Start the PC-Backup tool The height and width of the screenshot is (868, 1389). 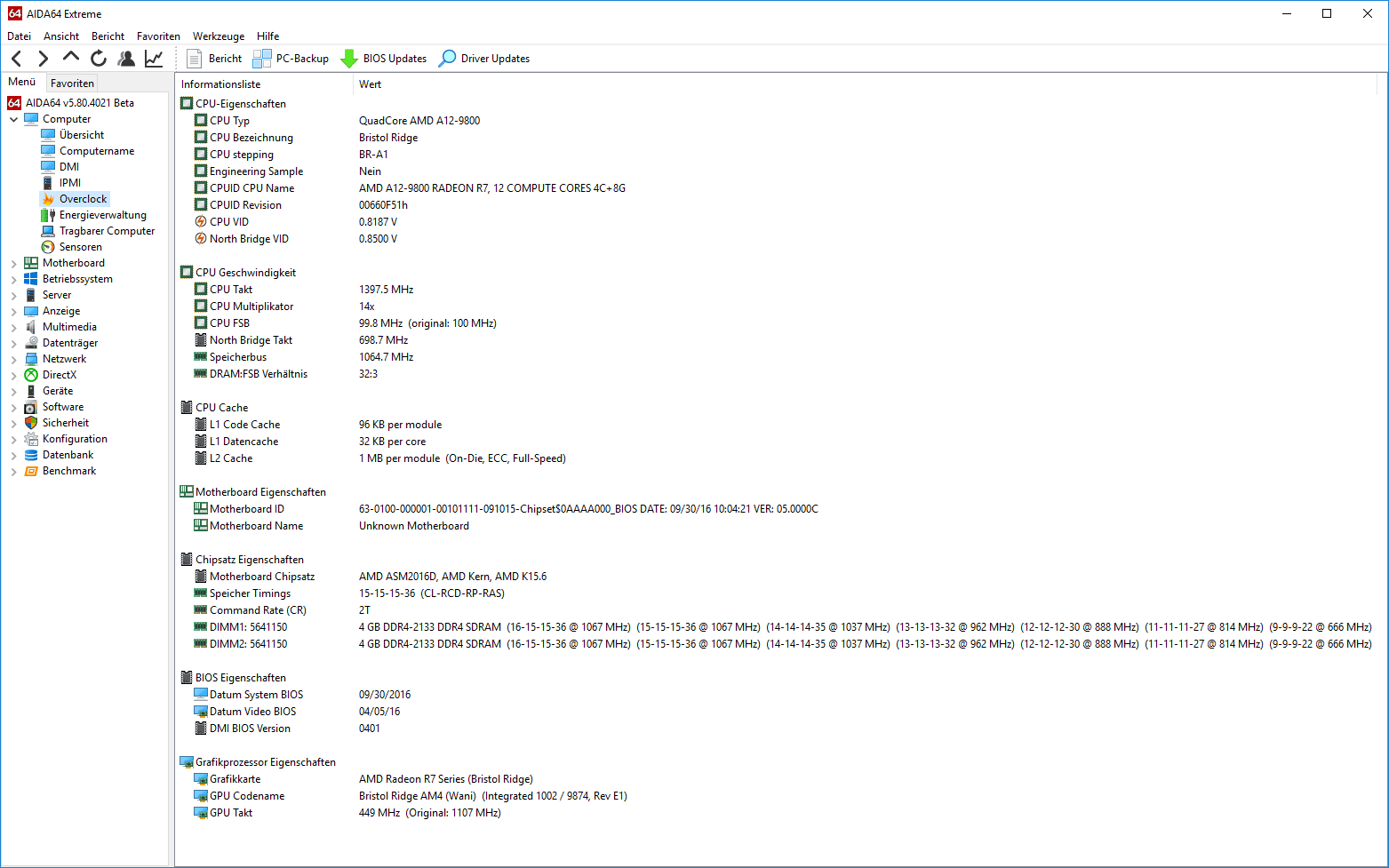[x=291, y=59]
